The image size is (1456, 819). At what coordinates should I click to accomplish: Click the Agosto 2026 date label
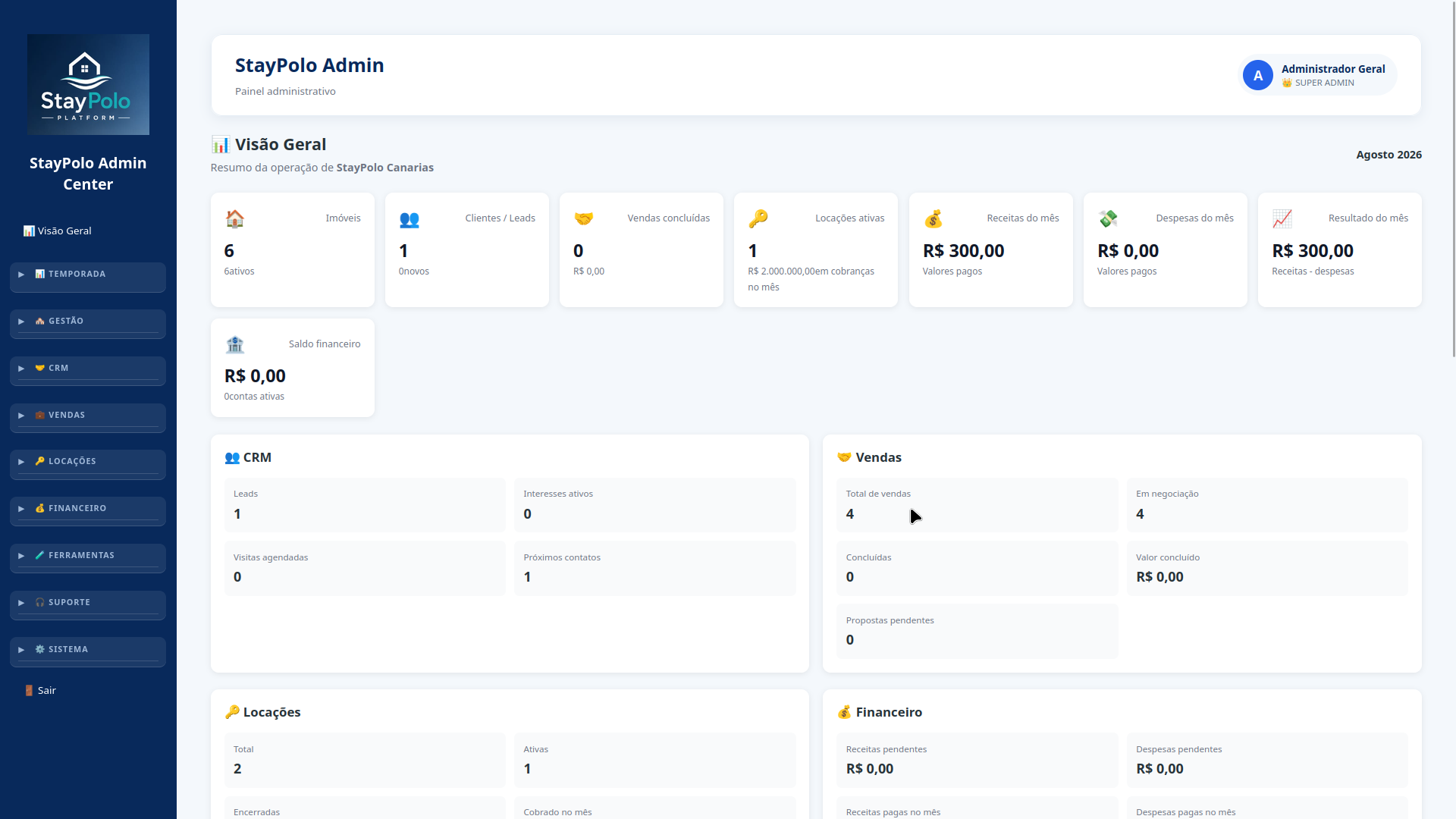click(1389, 155)
